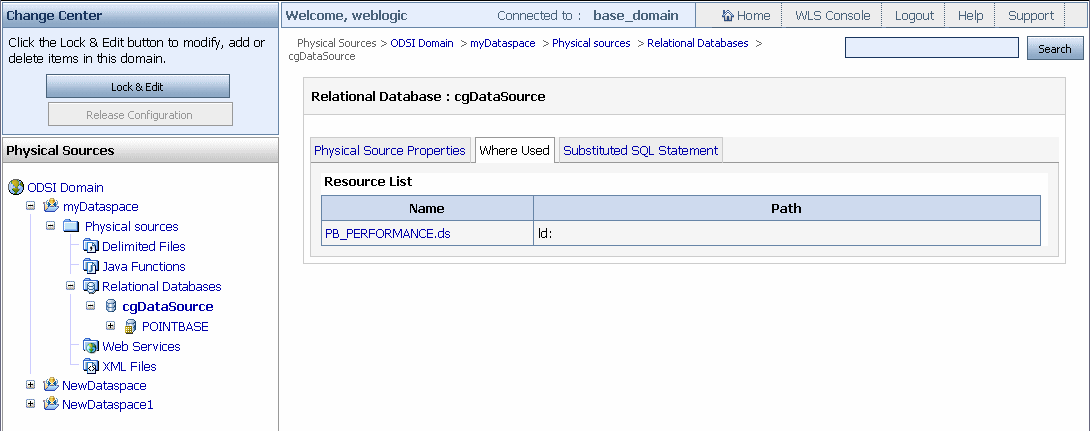Click the 'Relational Database : cgDataSource' title
The width and height of the screenshot is (1090, 431).
click(x=428, y=97)
